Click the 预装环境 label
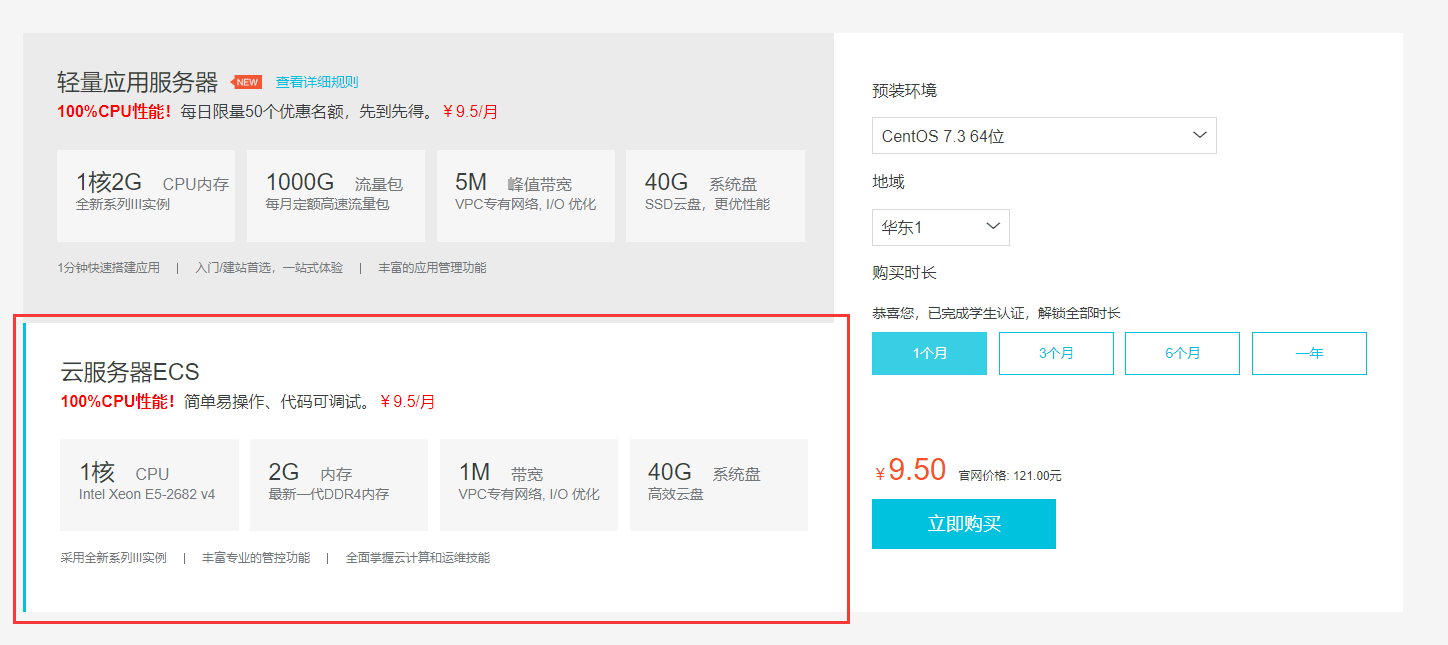The width and height of the screenshot is (1448, 645). (x=904, y=91)
